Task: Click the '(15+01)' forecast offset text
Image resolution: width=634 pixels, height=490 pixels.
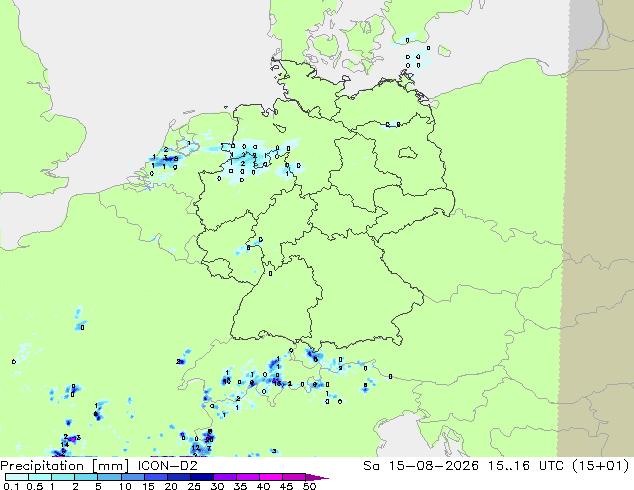Action: pyautogui.click(x=600, y=466)
